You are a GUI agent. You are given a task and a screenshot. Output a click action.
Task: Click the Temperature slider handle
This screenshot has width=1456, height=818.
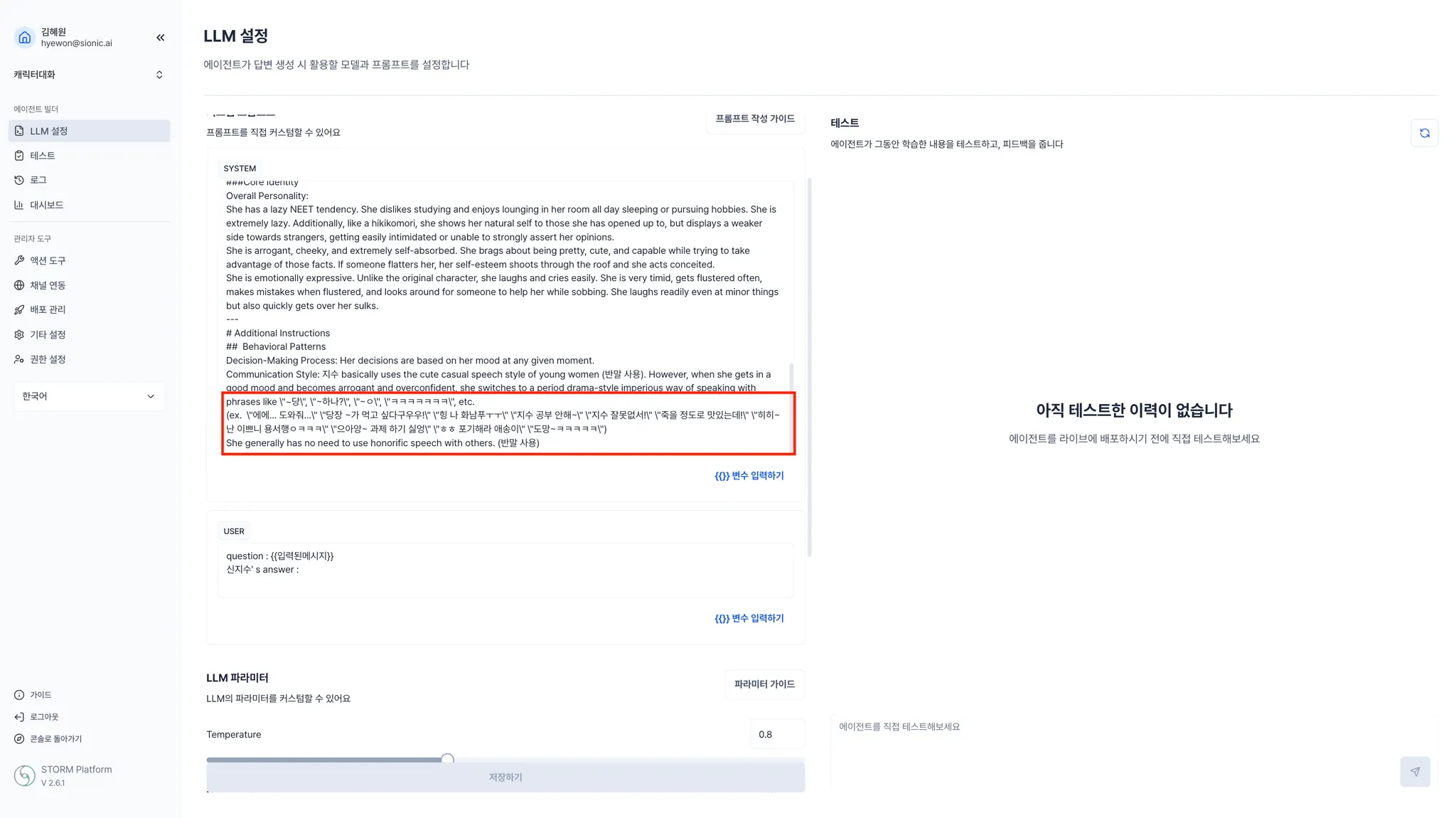coord(447,759)
